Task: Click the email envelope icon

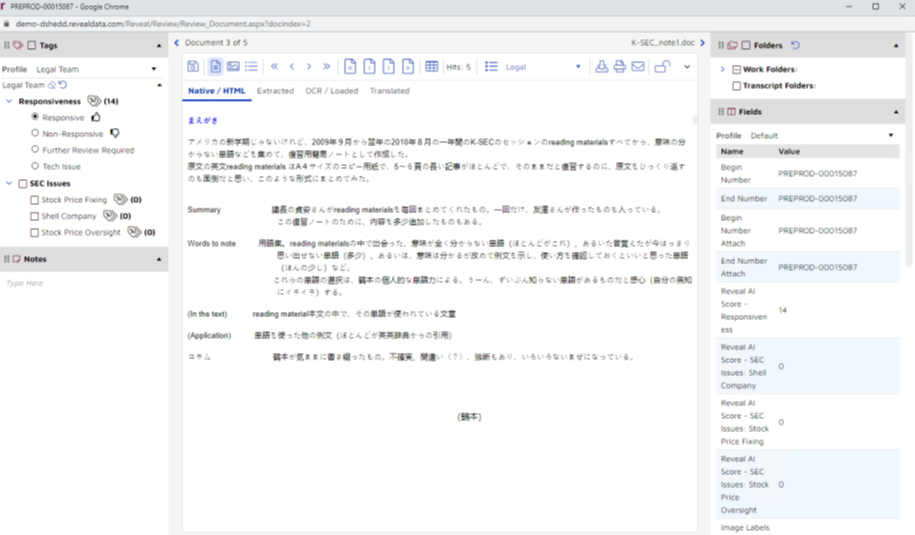Action: 637,67
